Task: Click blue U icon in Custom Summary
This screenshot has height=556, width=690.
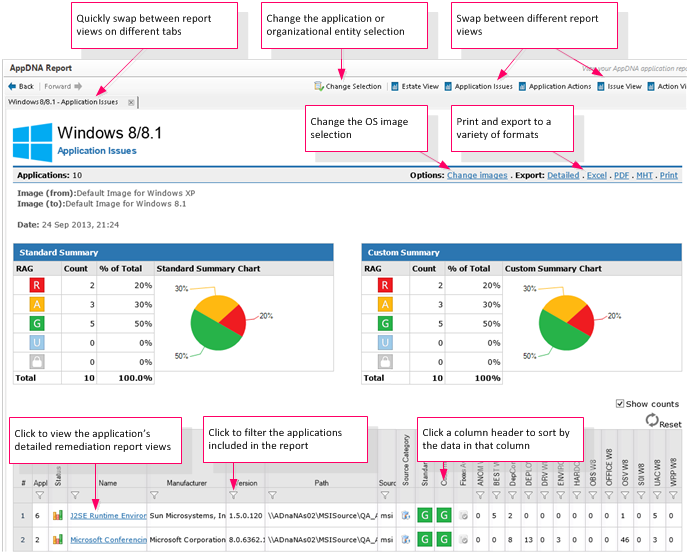Action: click(x=385, y=342)
